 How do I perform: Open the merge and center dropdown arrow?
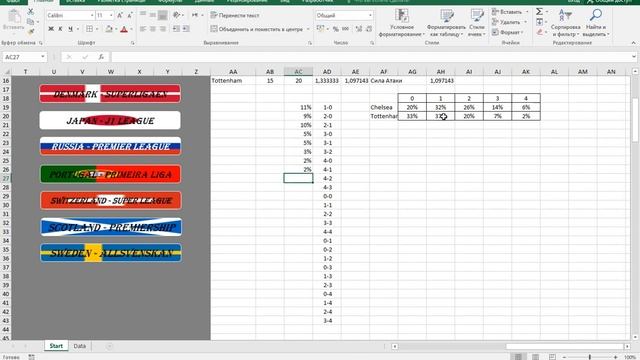coord(308,29)
